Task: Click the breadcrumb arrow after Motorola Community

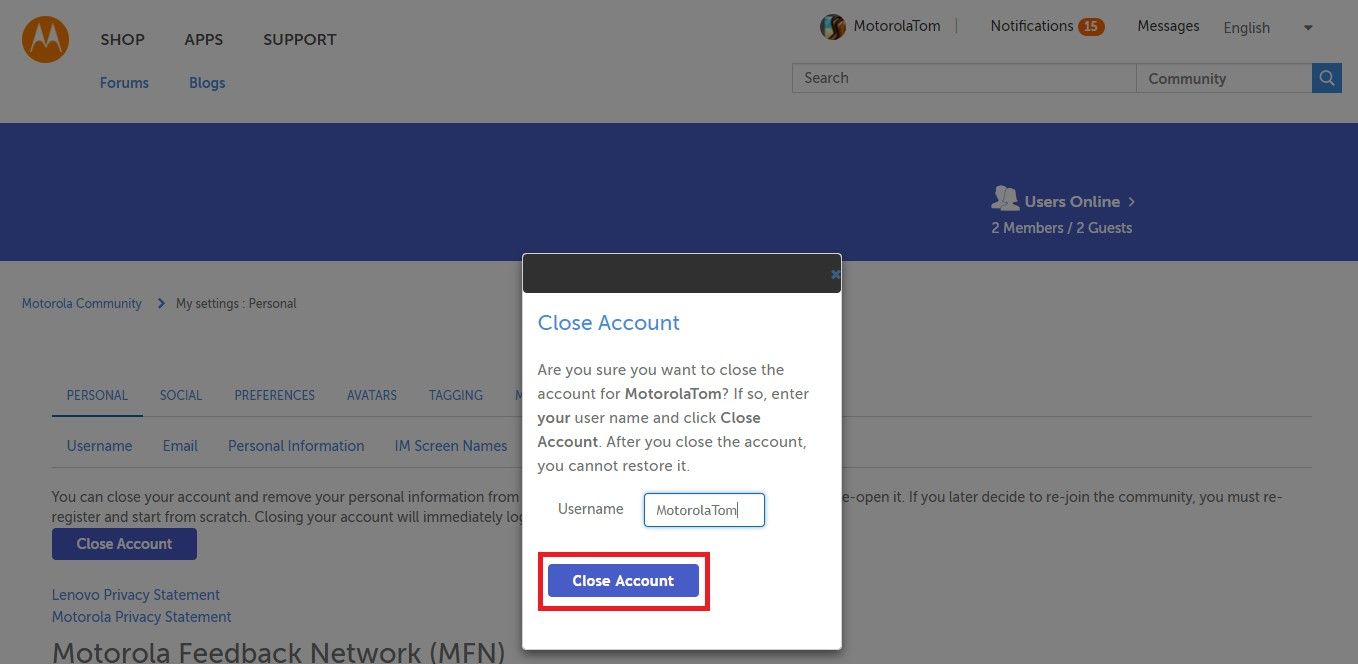Action: pos(160,303)
